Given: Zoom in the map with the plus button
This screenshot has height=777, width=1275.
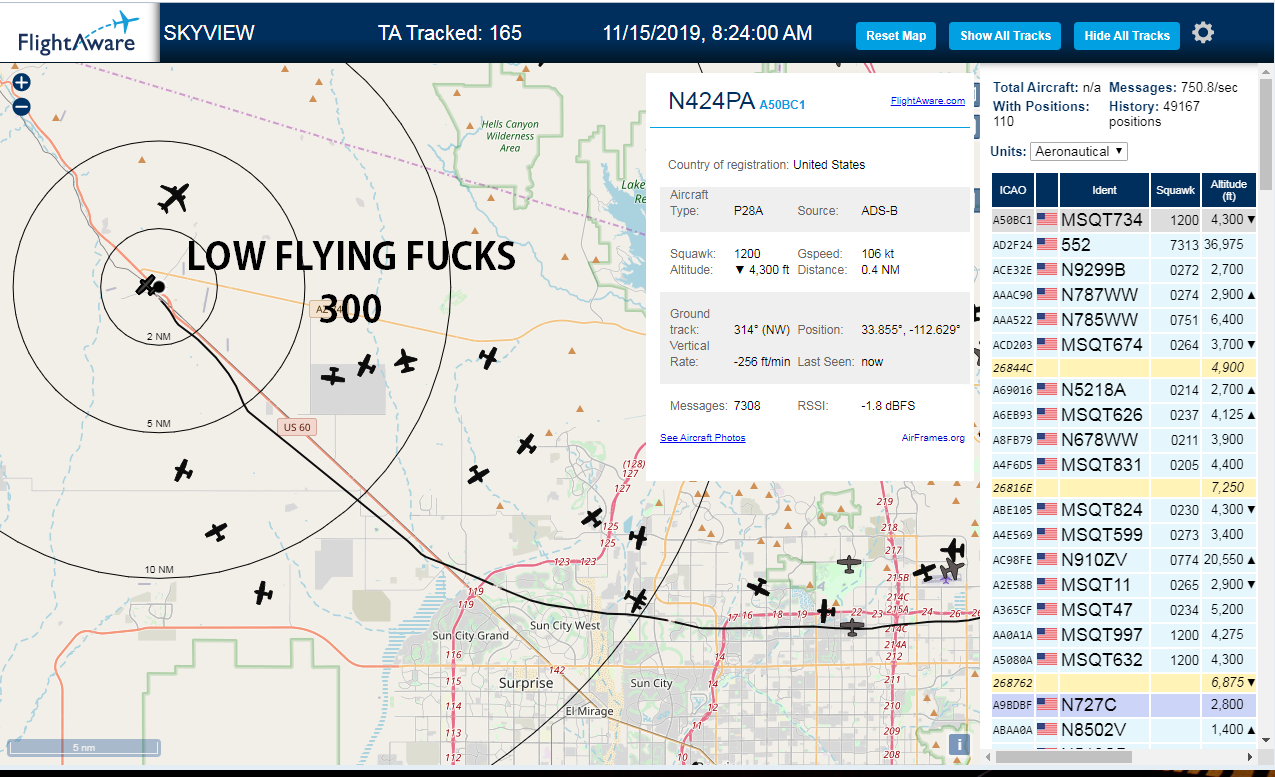Looking at the screenshot, I should tap(21, 83).
